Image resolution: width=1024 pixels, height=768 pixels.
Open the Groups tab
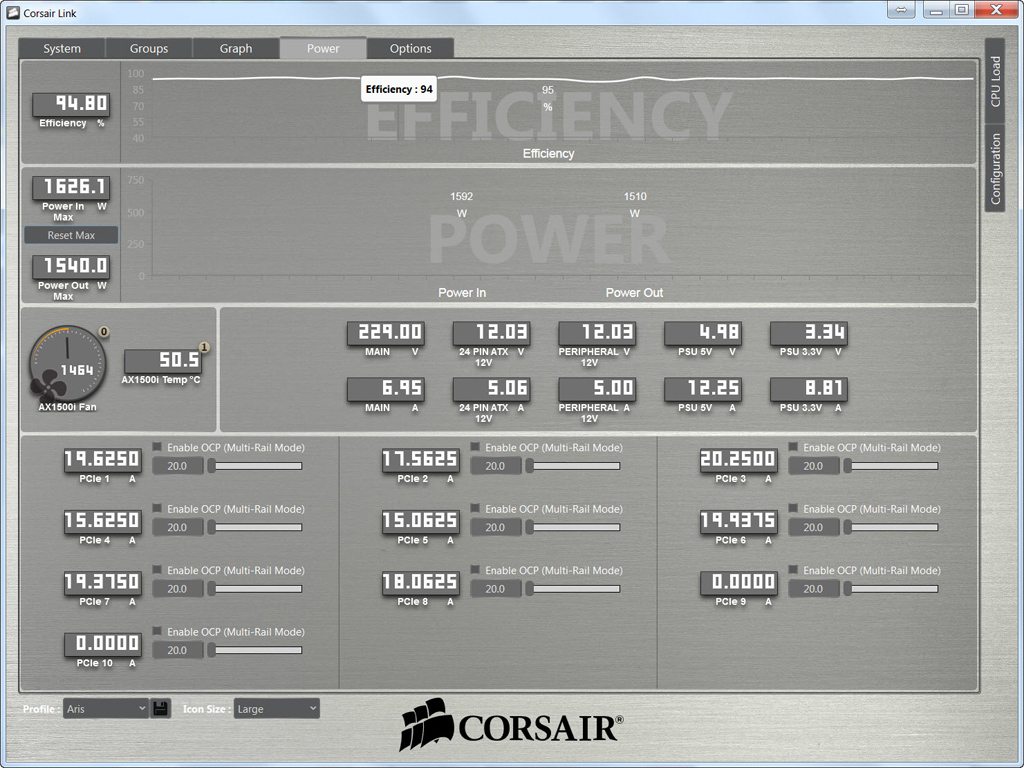(x=149, y=48)
